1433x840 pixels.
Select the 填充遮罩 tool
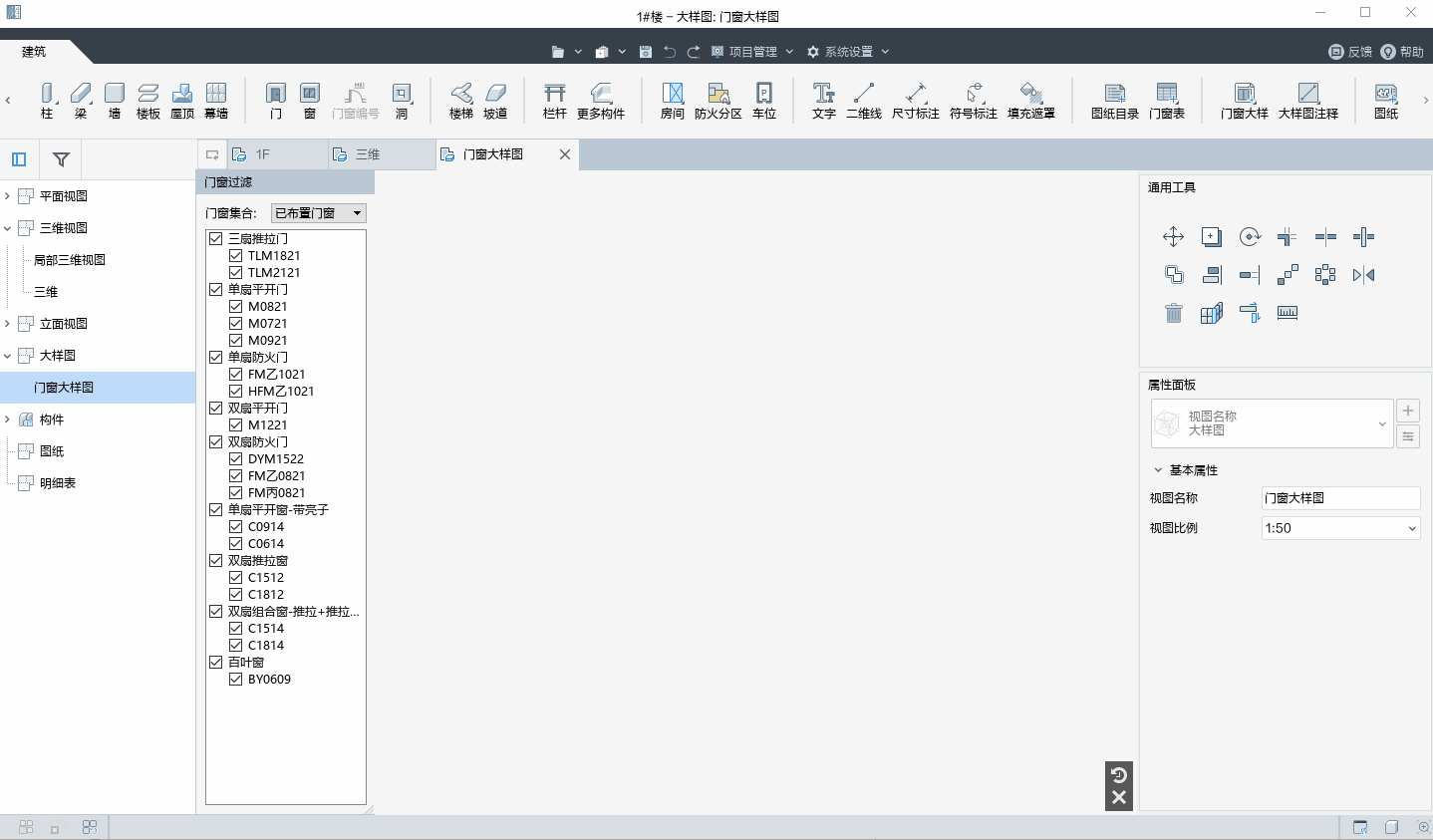(x=1031, y=101)
